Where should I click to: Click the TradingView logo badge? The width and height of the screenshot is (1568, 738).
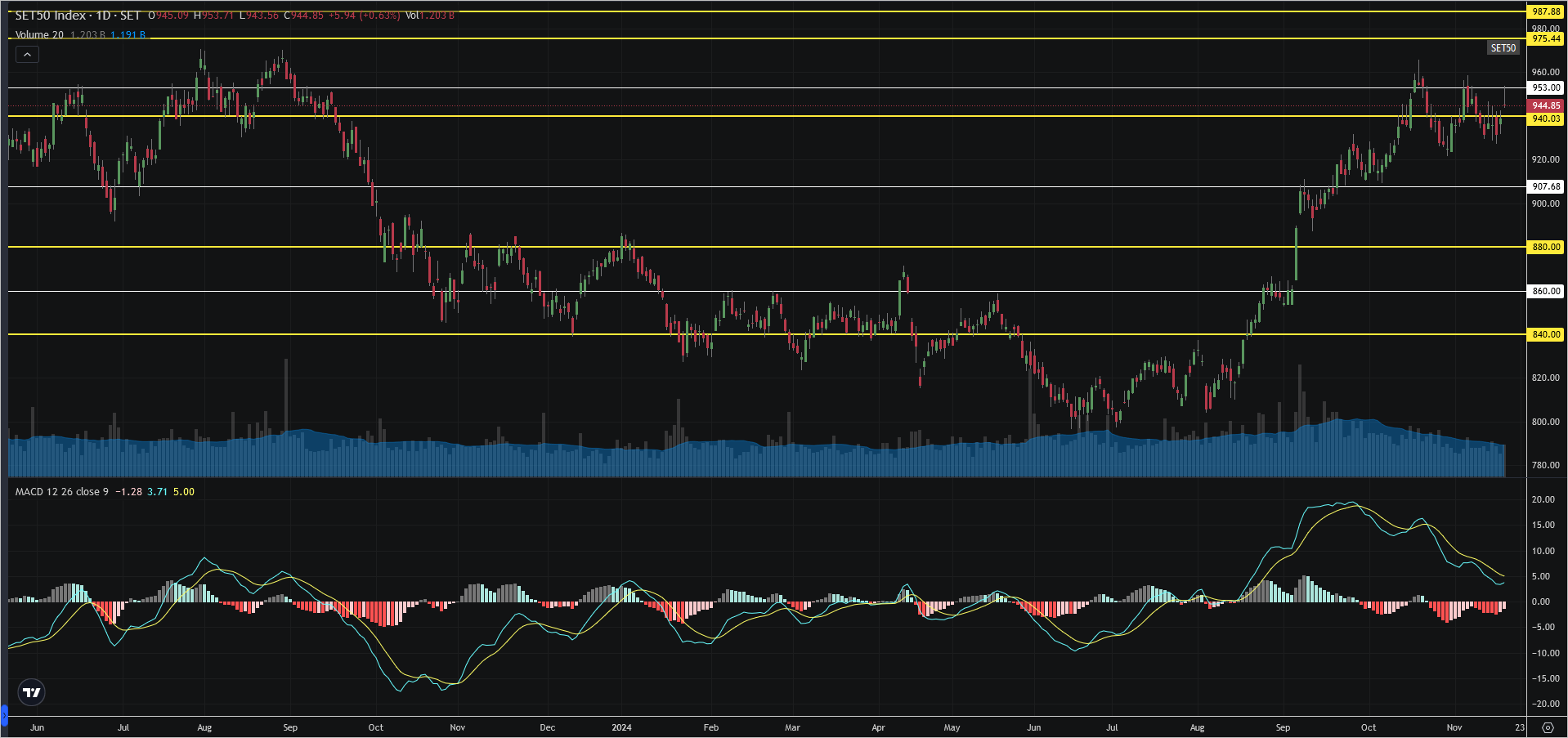(x=32, y=692)
